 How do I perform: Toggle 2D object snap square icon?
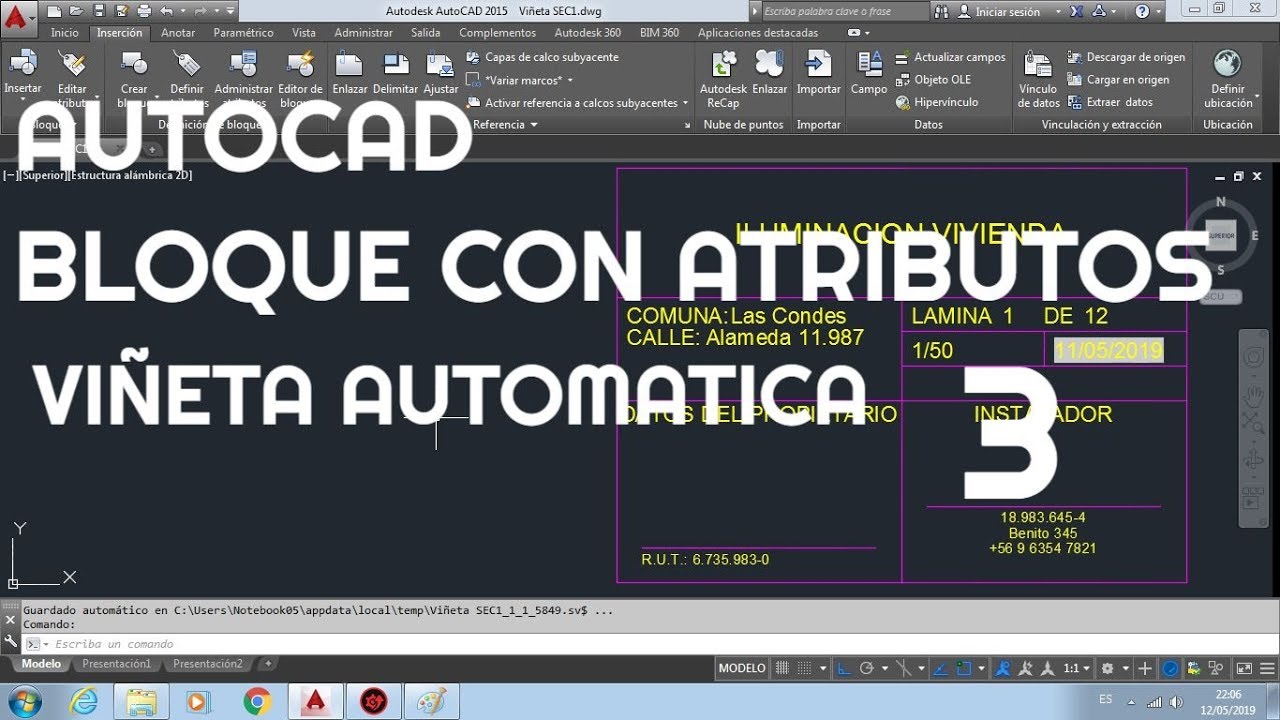click(x=964, y=668)
